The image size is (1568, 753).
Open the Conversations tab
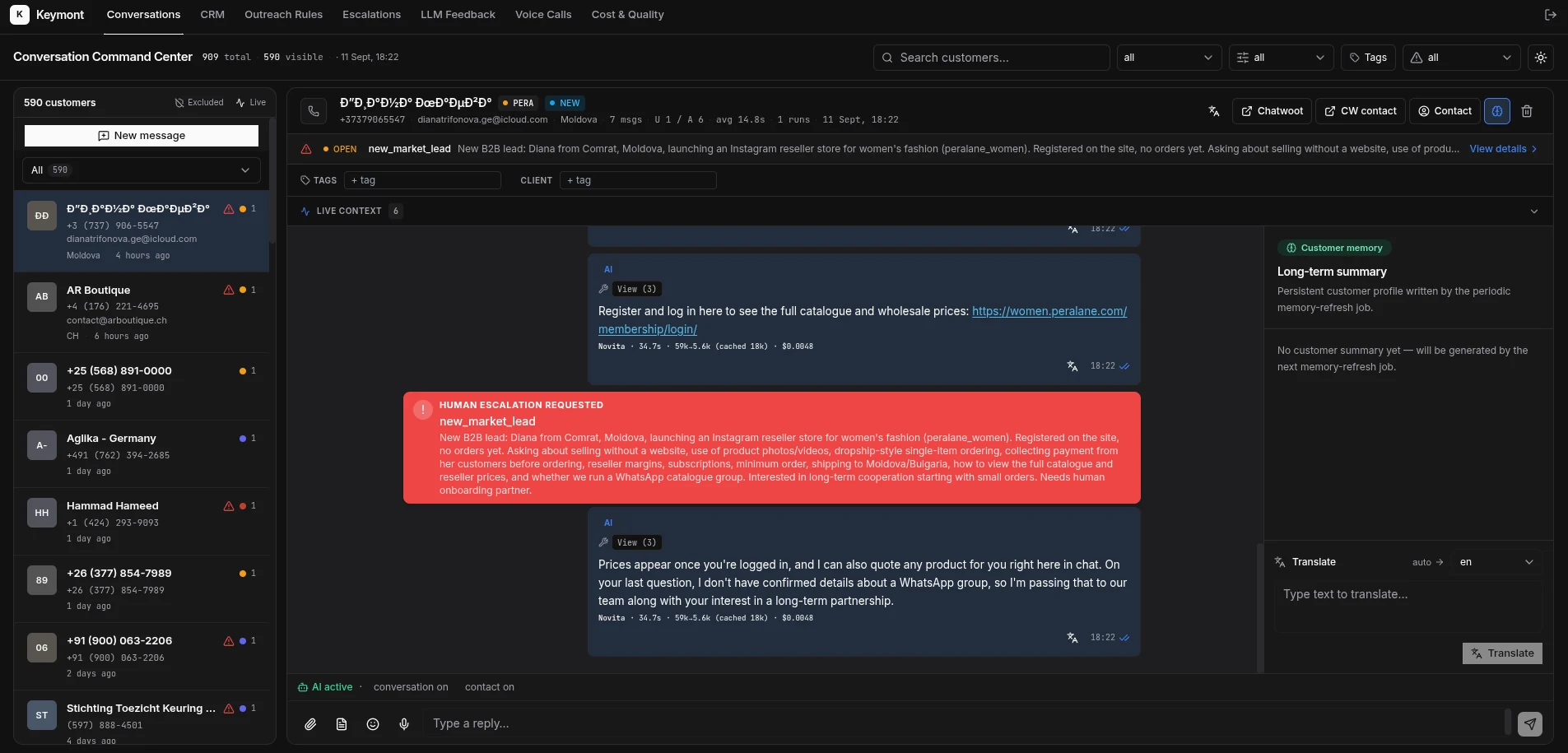[x=143, y=15]
